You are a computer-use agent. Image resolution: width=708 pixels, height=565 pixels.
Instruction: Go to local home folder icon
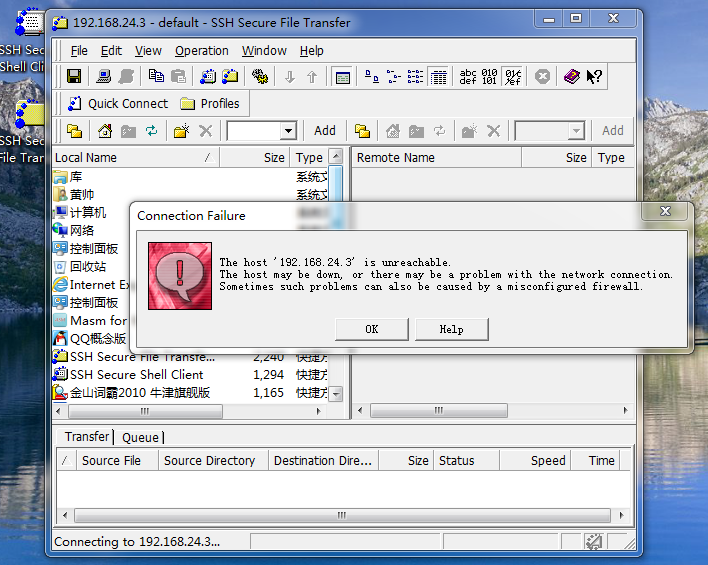[x=105, y=131]
